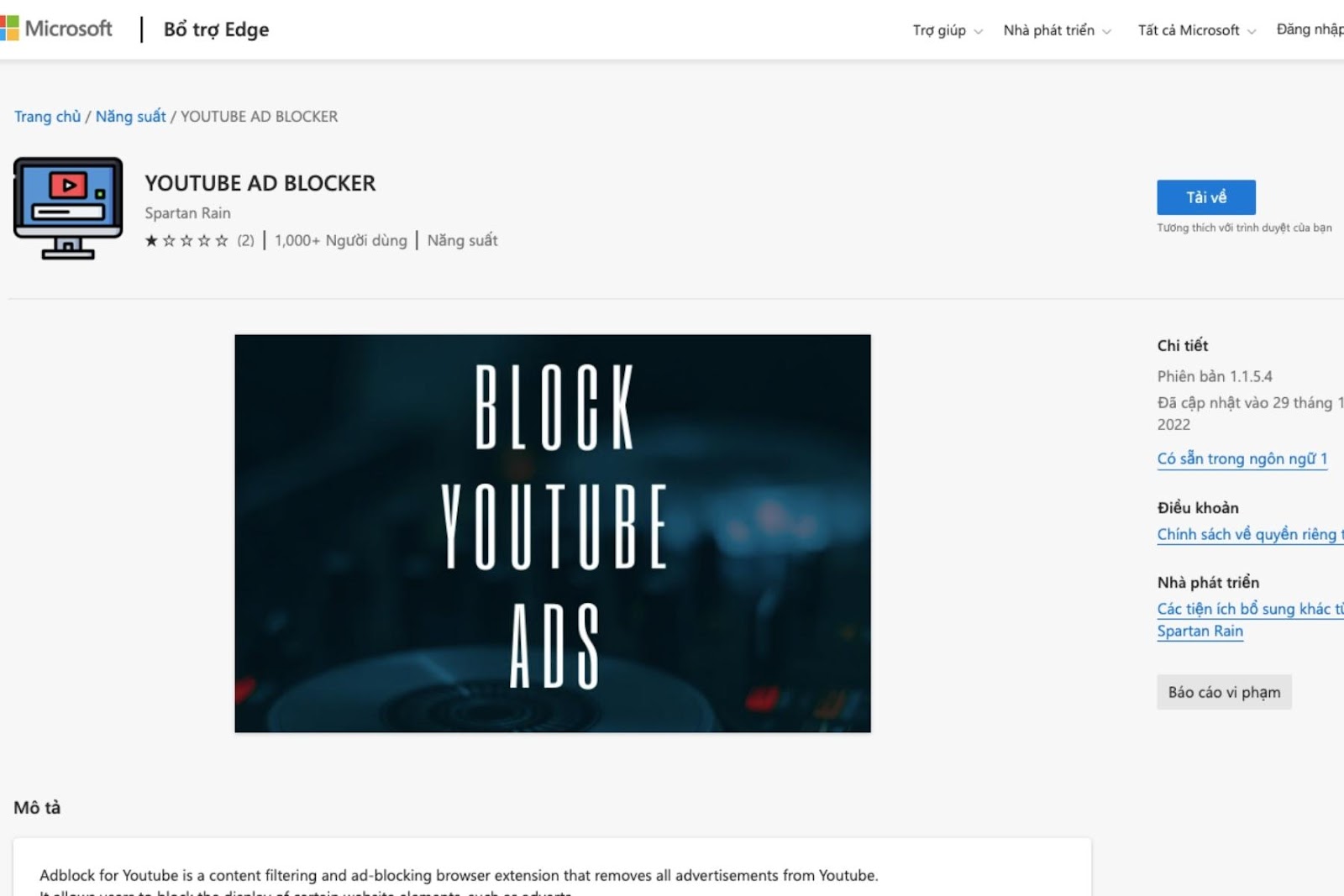Click the Điều khoản heading
This screenshot has width=1344, height=896.
pos(1198,507)
